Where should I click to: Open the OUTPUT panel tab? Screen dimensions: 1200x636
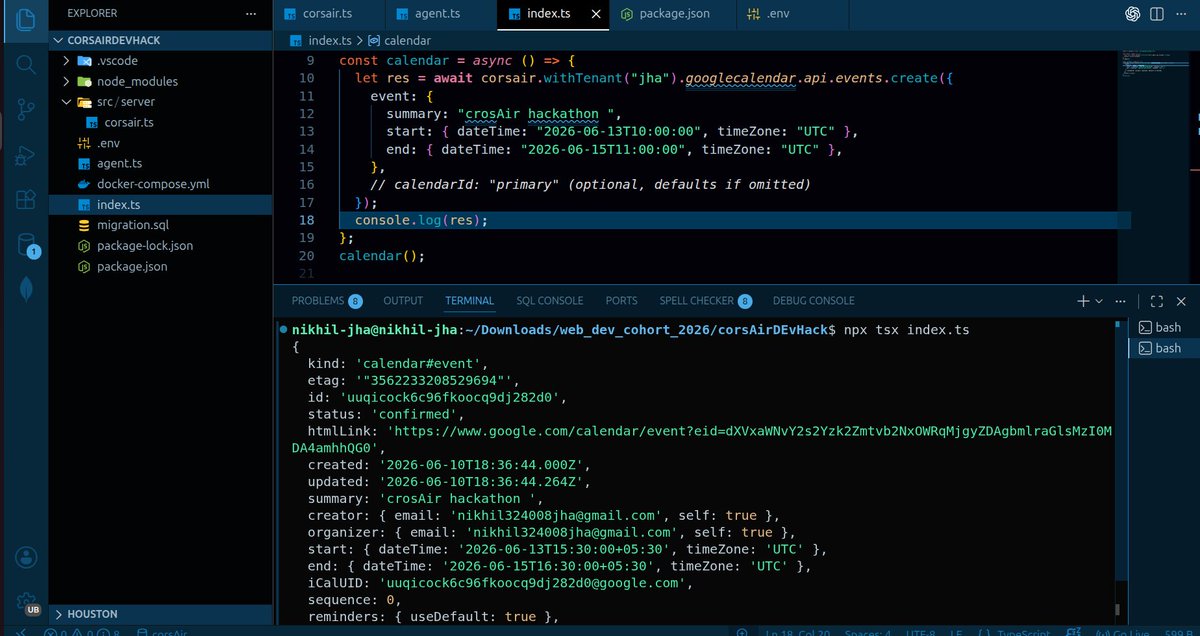click(x=403, y=301)
